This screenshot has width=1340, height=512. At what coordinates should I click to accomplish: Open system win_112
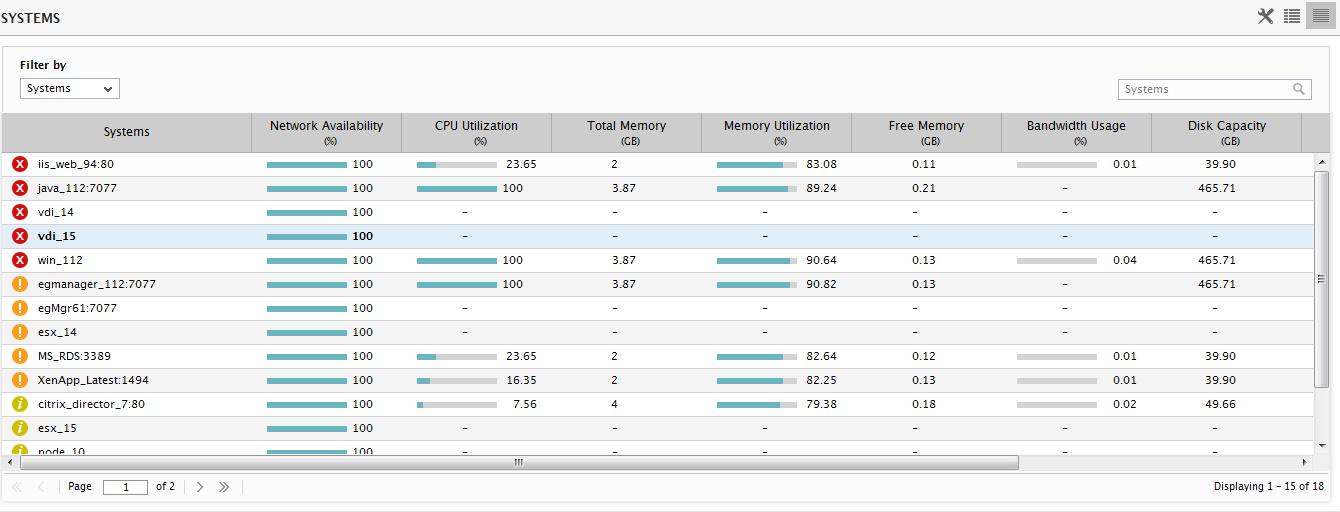pyautogui.click(x=61, y=260)
